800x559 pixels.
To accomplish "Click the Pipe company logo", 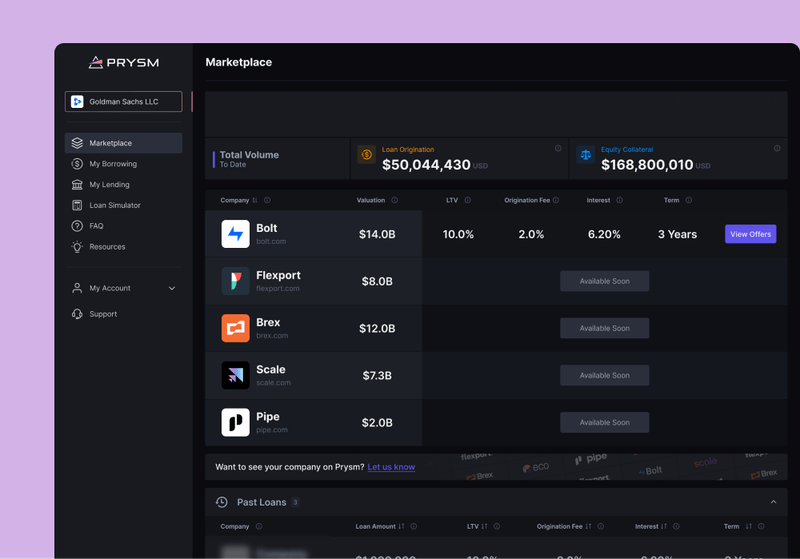I will [235, 422].
